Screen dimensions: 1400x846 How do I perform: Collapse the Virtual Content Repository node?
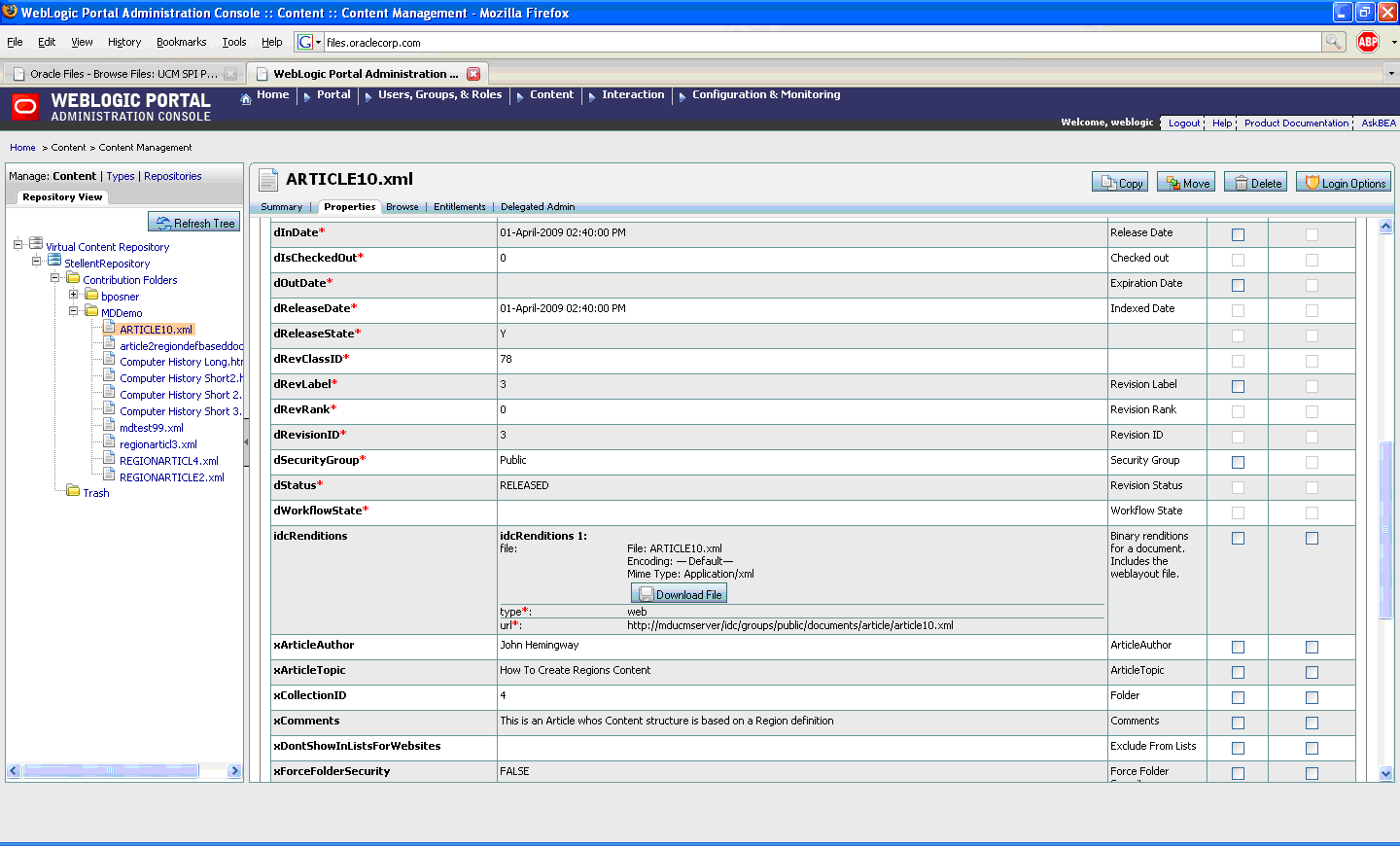coord(17,244)
